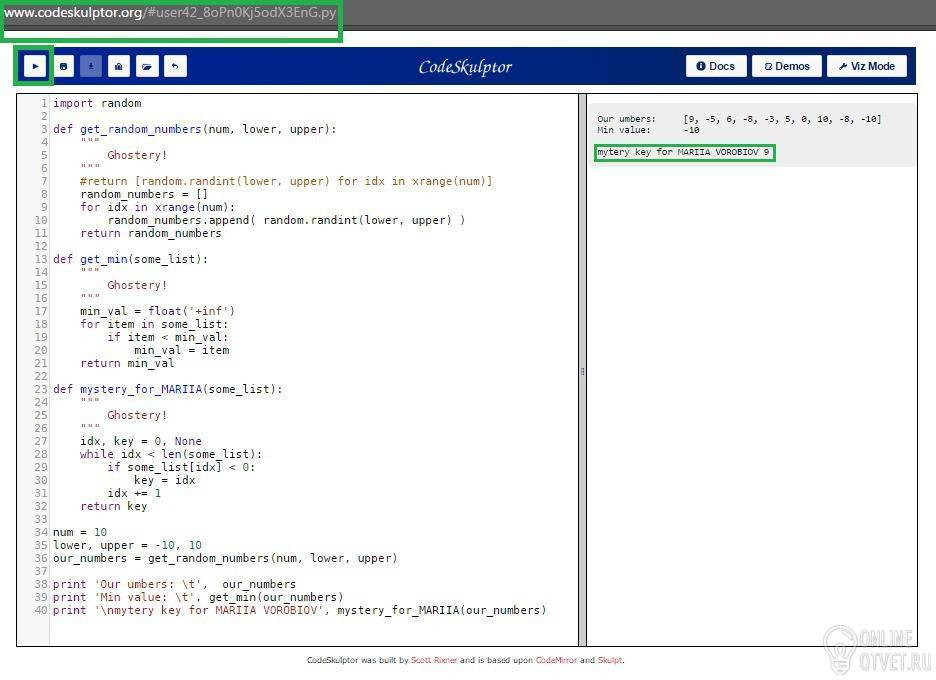
Task: Click line number 40 in gutter
Action: point(41,611)
